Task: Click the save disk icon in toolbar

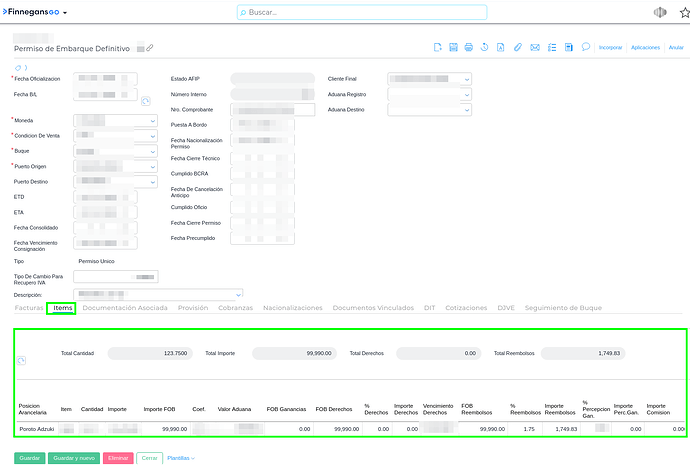Action: [x=453, y=47]
